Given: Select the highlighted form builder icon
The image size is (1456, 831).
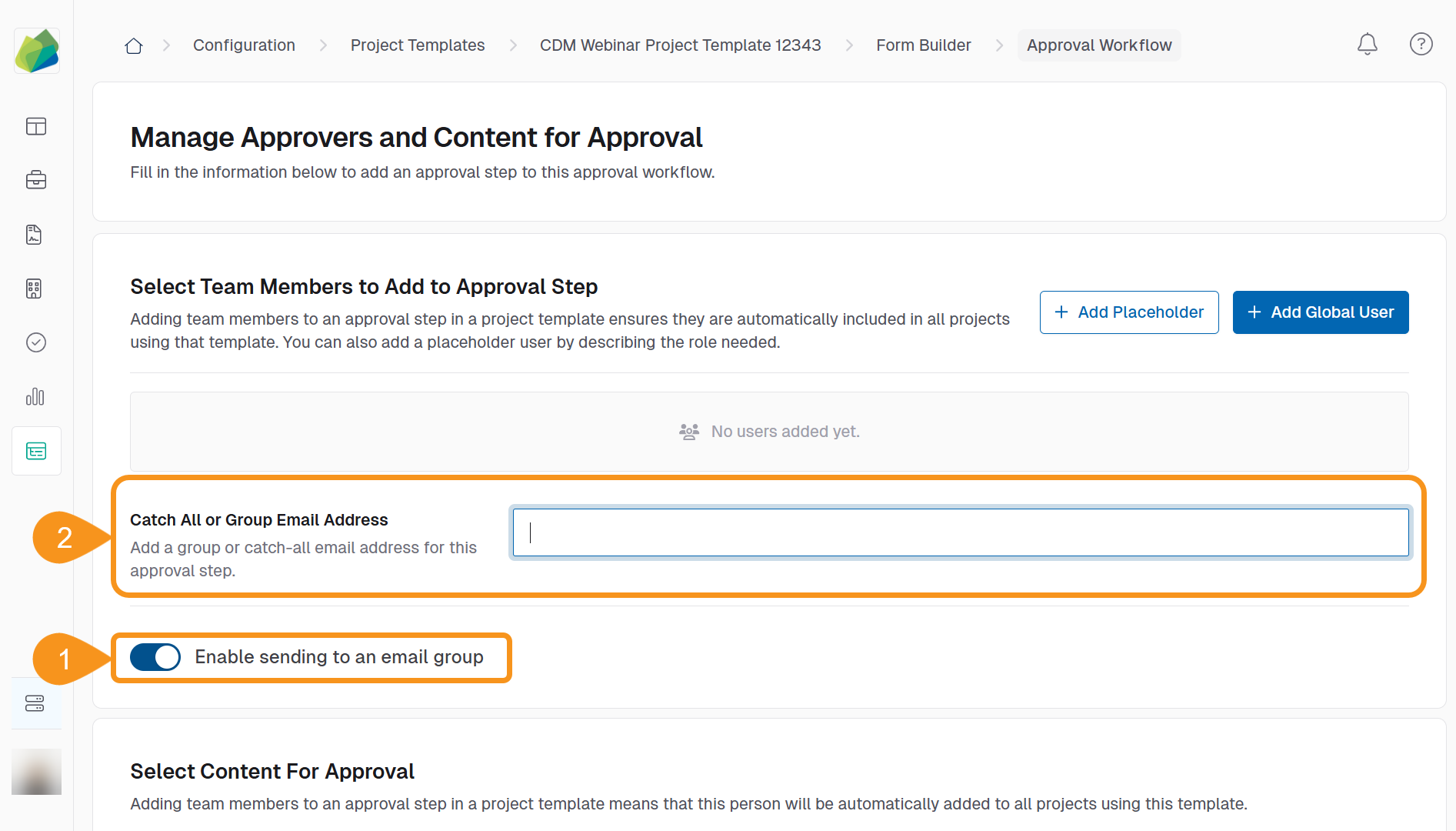Looking at the screenshot, I should pos(36,451).
